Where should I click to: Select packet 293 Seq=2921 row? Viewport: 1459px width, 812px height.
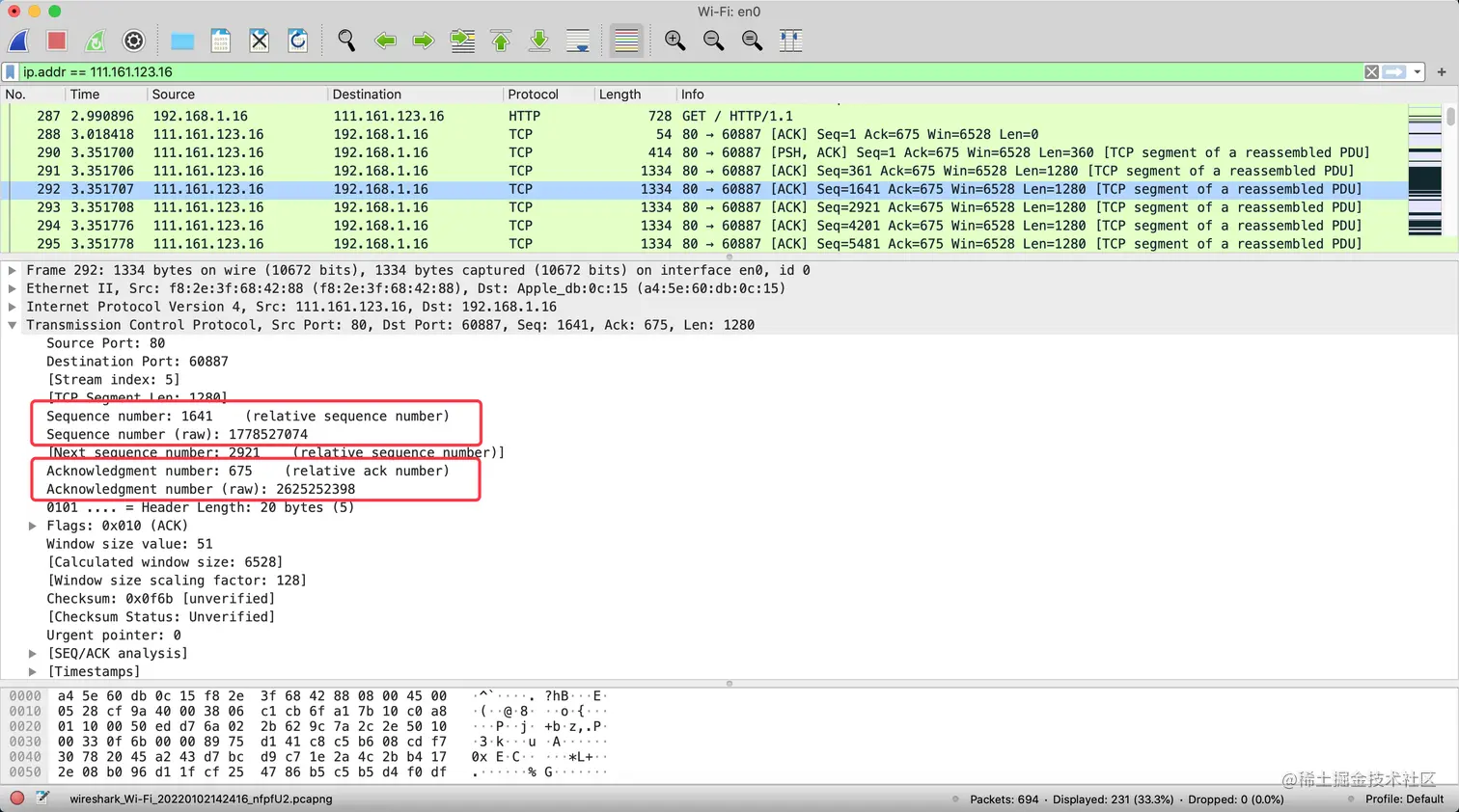[704, 207]
